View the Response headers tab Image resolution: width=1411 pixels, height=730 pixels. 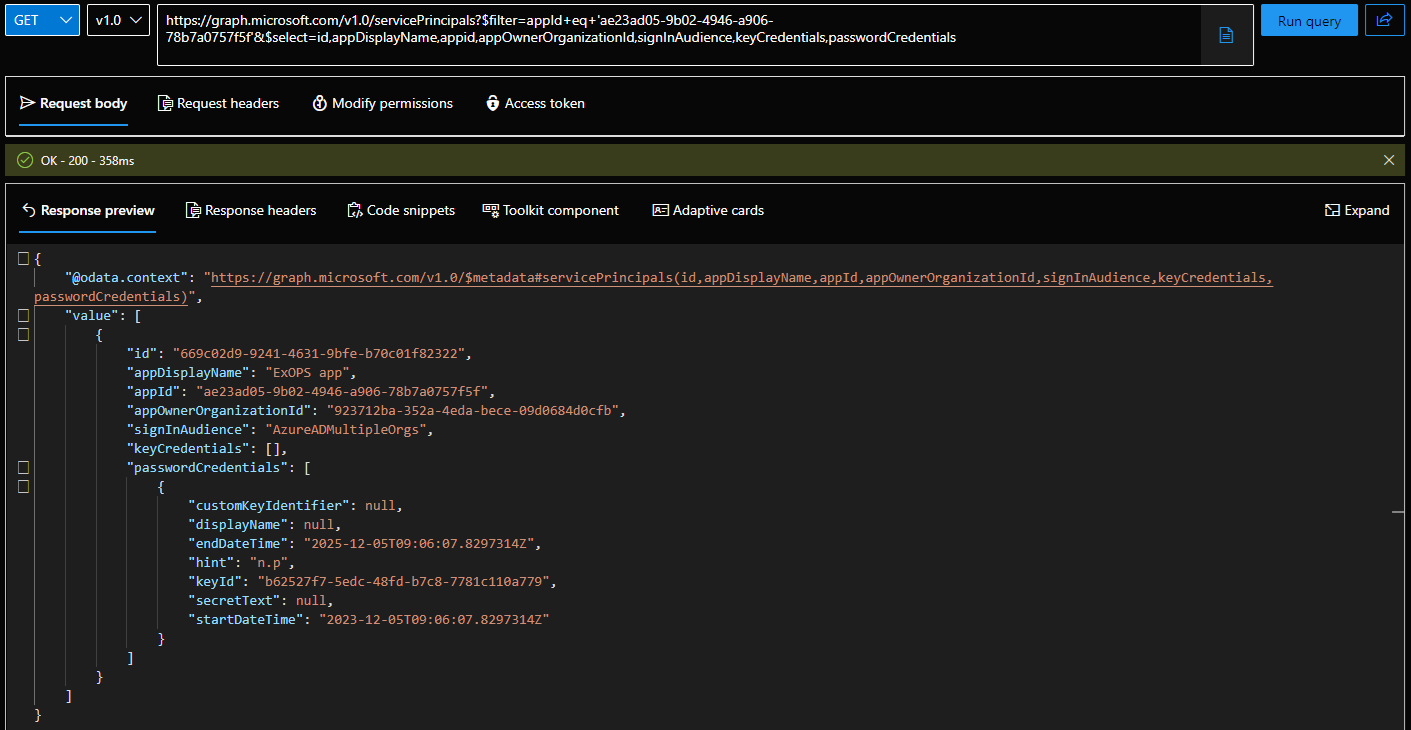pyautogui.click(x=250, y=210)
